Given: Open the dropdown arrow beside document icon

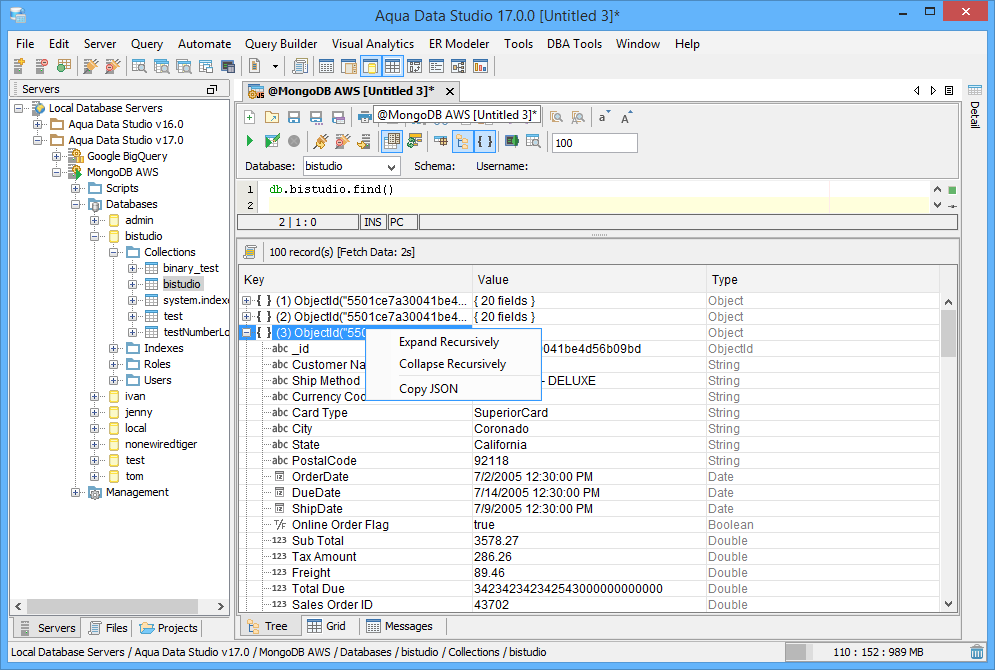Looking at the screenshot, I should [x=275, y=66].
